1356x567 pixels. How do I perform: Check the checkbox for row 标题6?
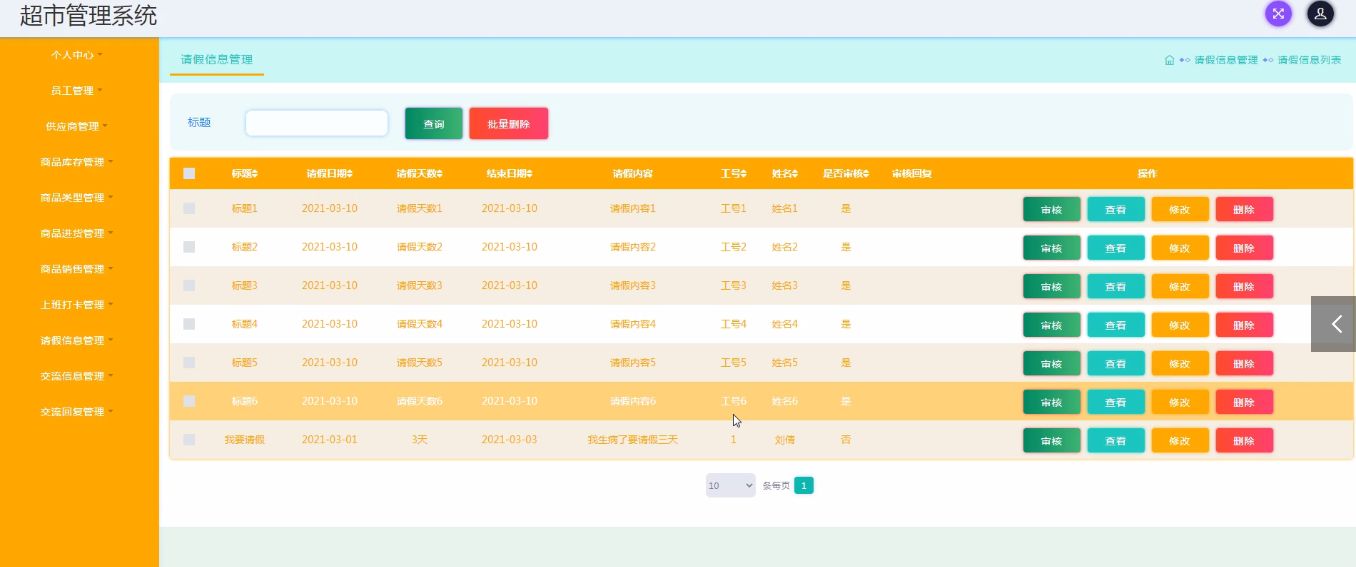189,401
